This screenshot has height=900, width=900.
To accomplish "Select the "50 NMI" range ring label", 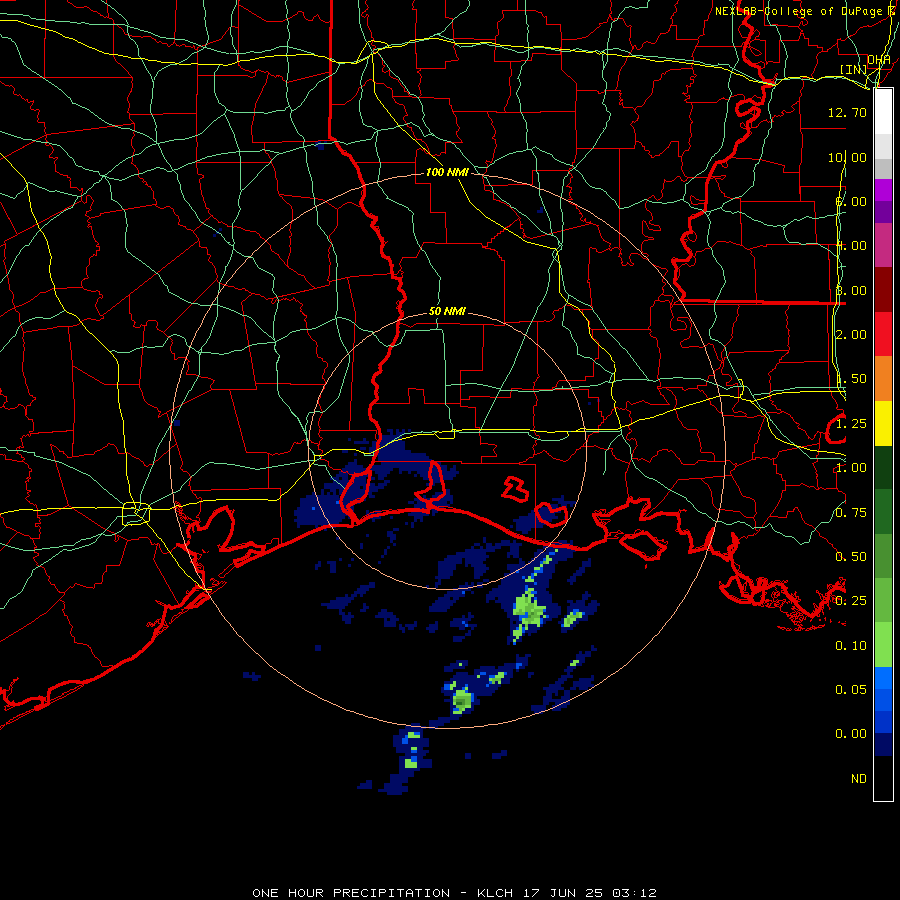I will click(x=447, y=311).
